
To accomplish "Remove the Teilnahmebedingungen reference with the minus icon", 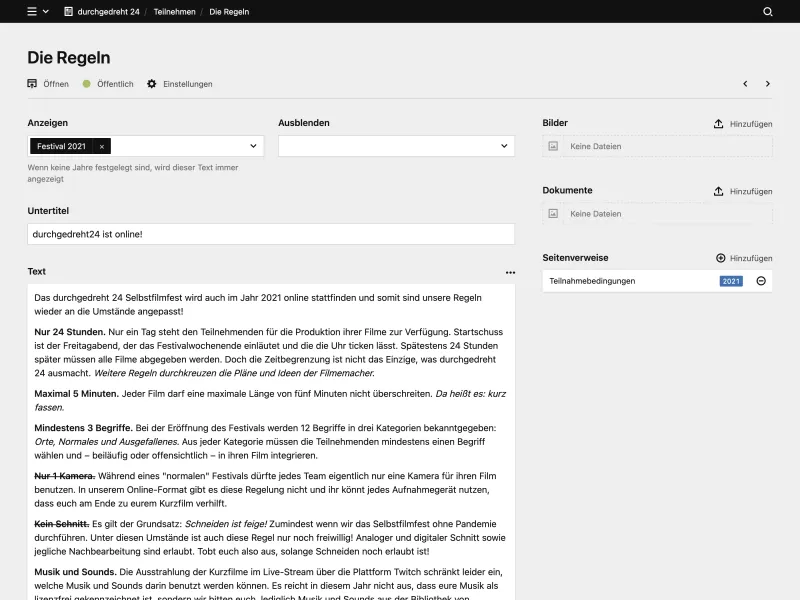I will click(761, 281).
